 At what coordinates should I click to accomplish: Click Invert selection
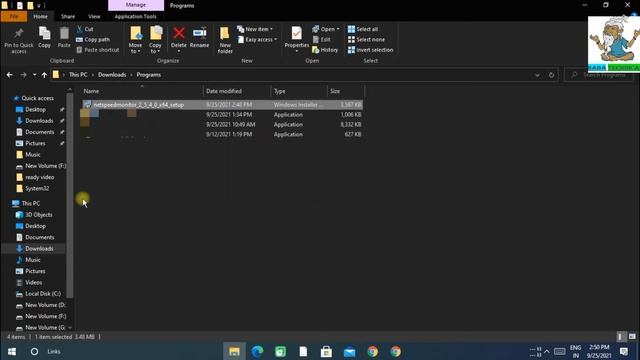click(371, 50)
